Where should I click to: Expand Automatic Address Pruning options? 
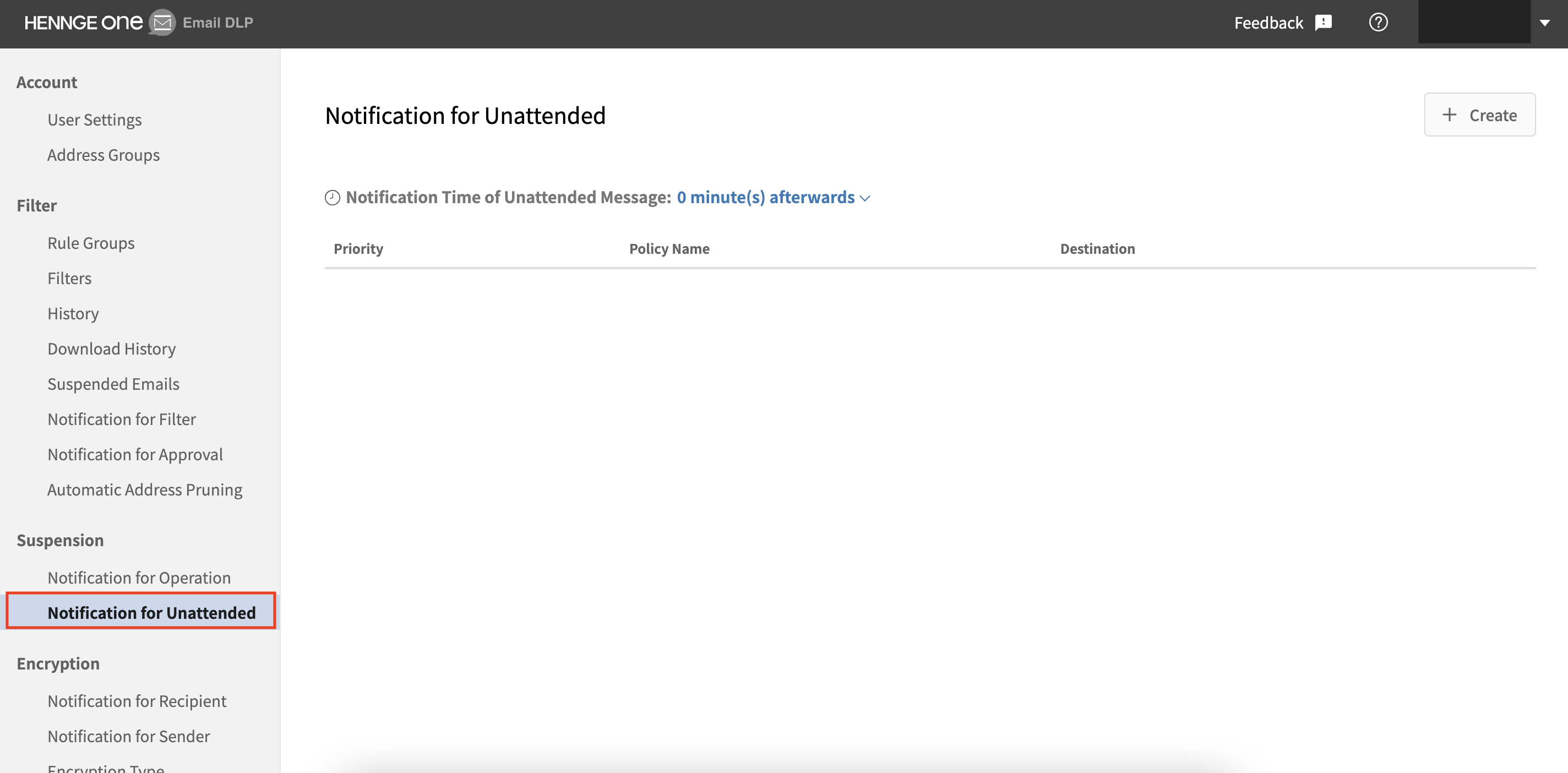point(144,489)
